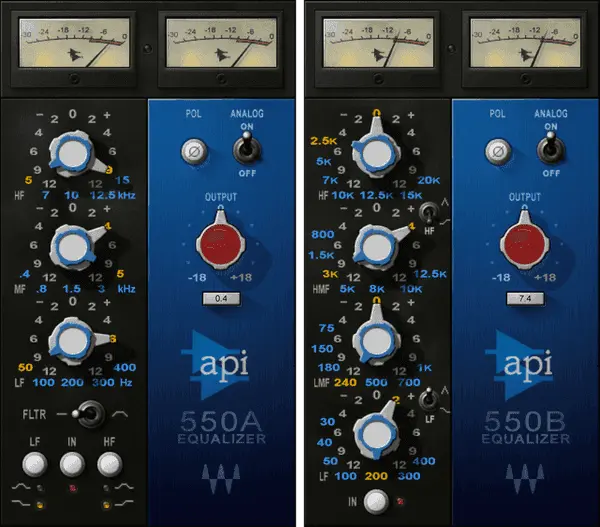
Task: Flip the 550A Analog on/off switch
Action: [x=247, y=149]
